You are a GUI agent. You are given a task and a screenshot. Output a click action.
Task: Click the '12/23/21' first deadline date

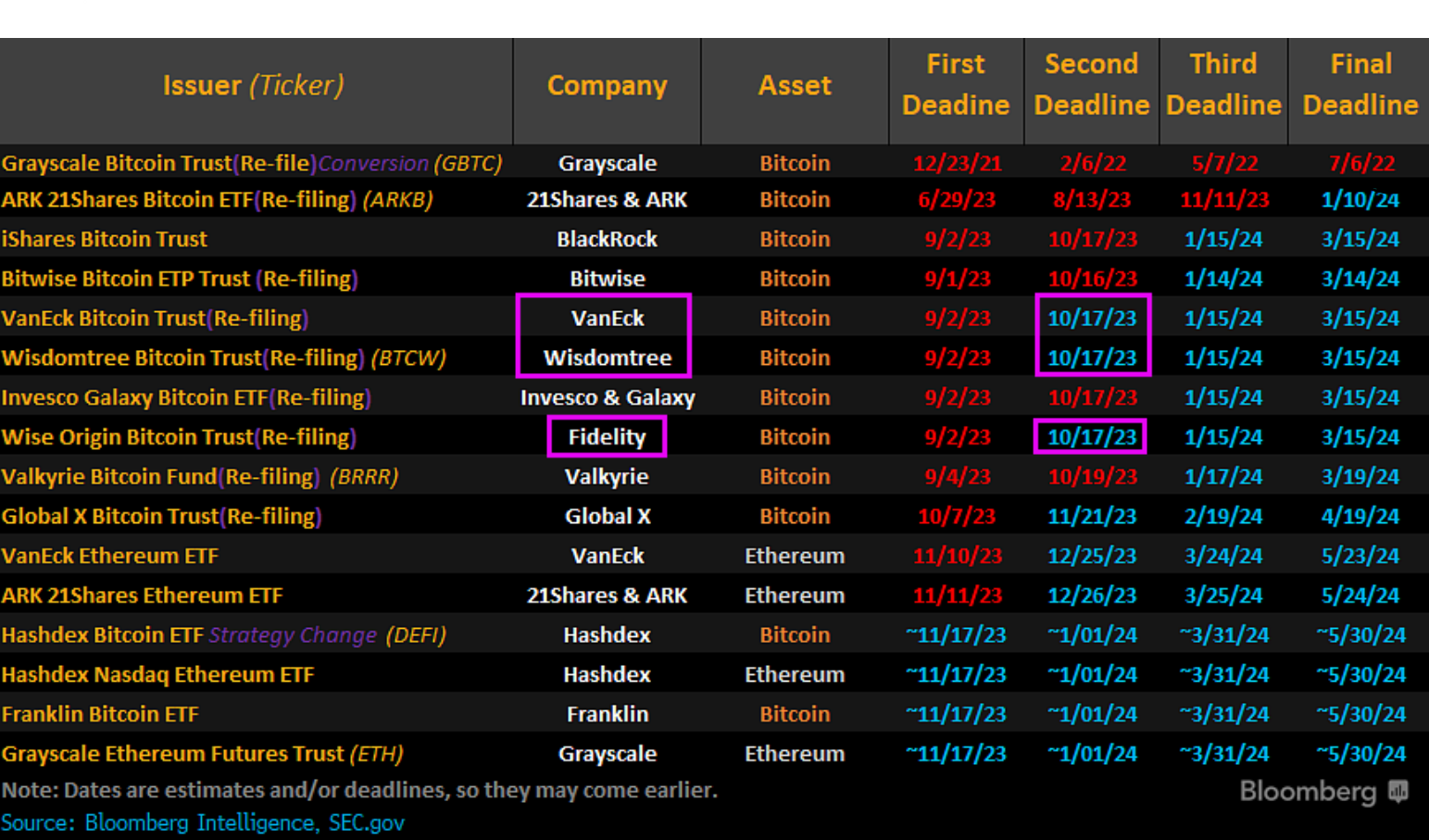957,164
